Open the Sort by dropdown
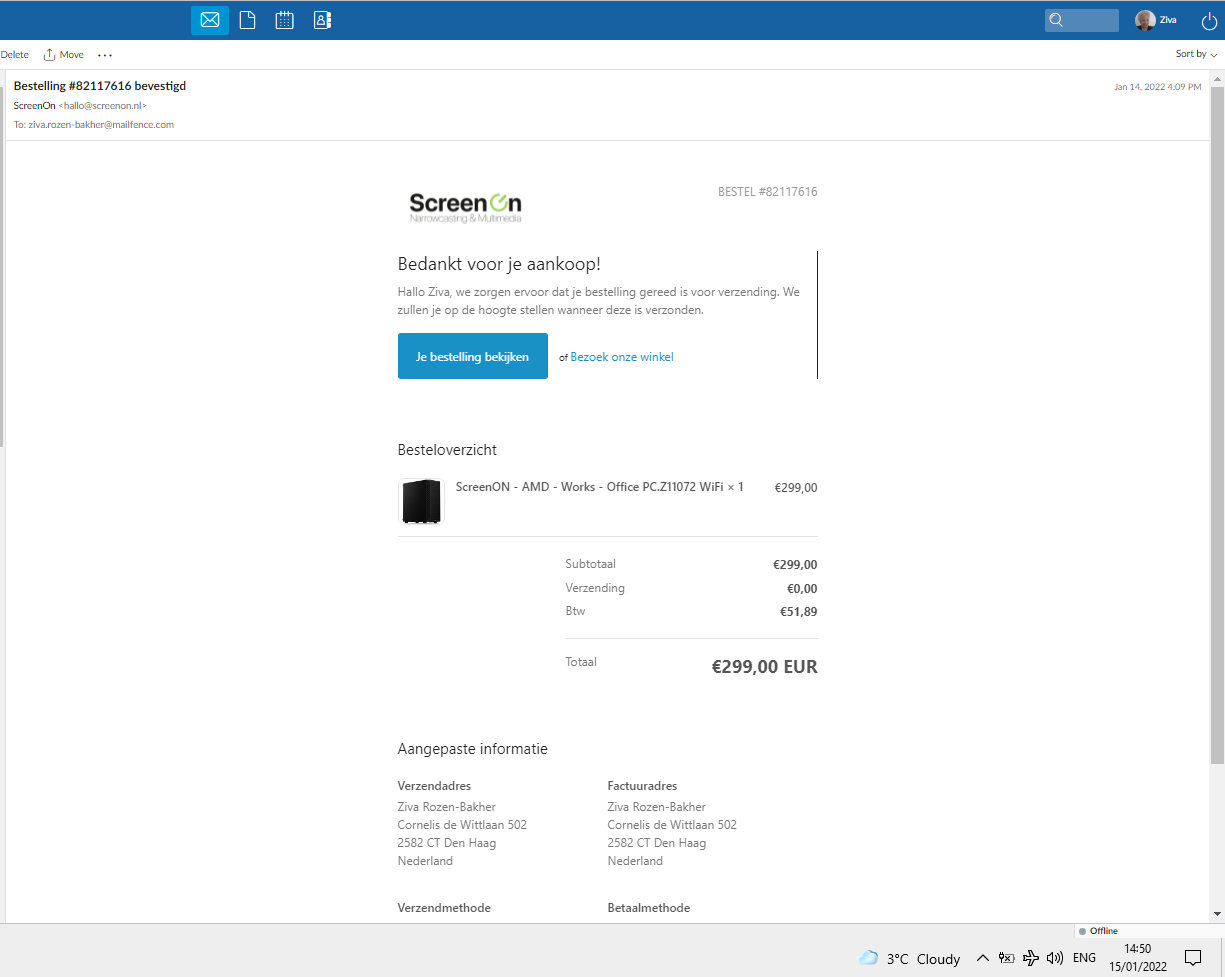The width and height of the screenshot is (1225, 977). click(x=1196, y=54)
